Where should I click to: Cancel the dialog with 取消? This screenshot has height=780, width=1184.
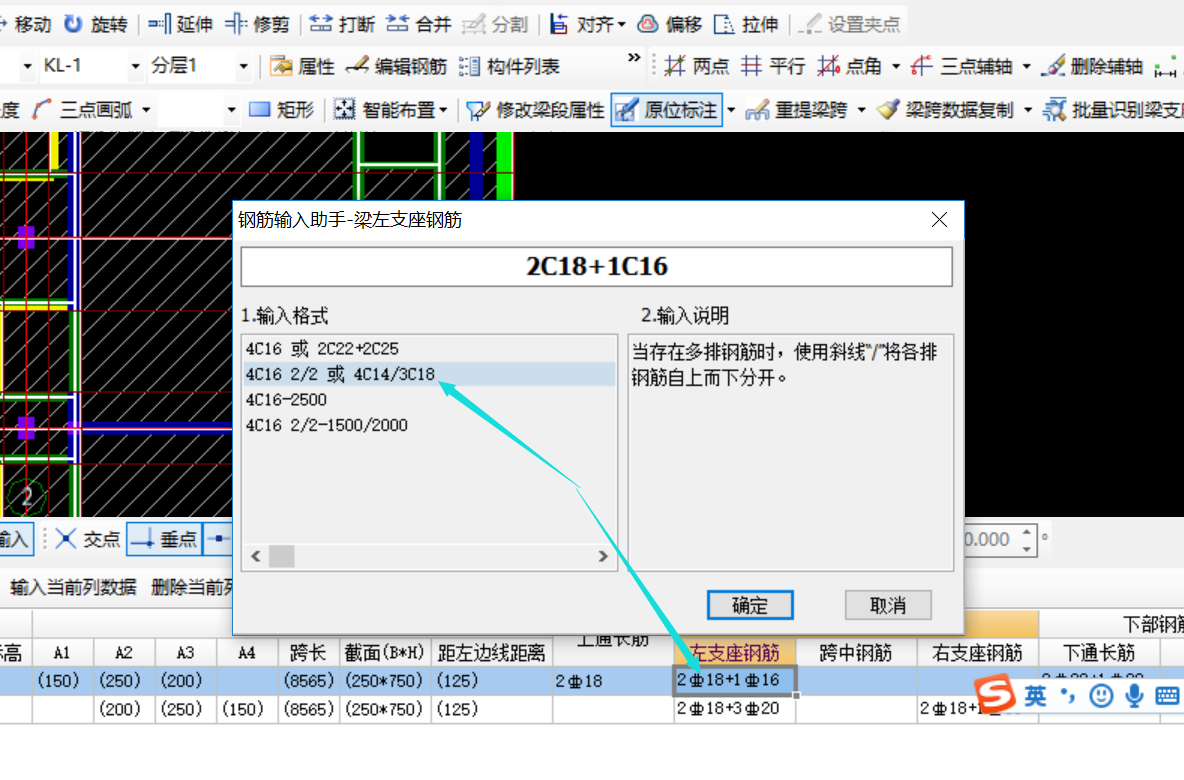tap(888, 606)
